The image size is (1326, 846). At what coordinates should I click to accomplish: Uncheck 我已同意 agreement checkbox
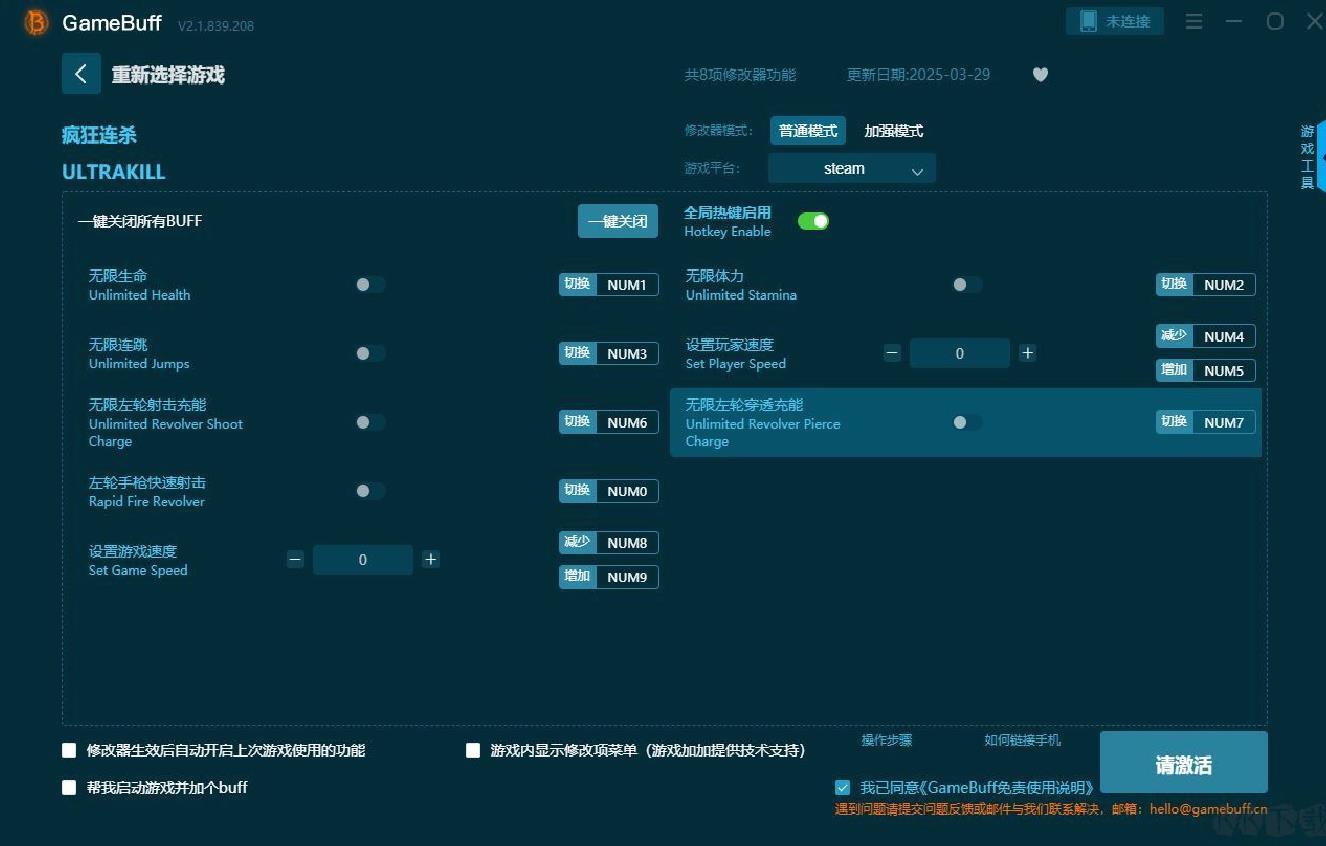[842, 787]
